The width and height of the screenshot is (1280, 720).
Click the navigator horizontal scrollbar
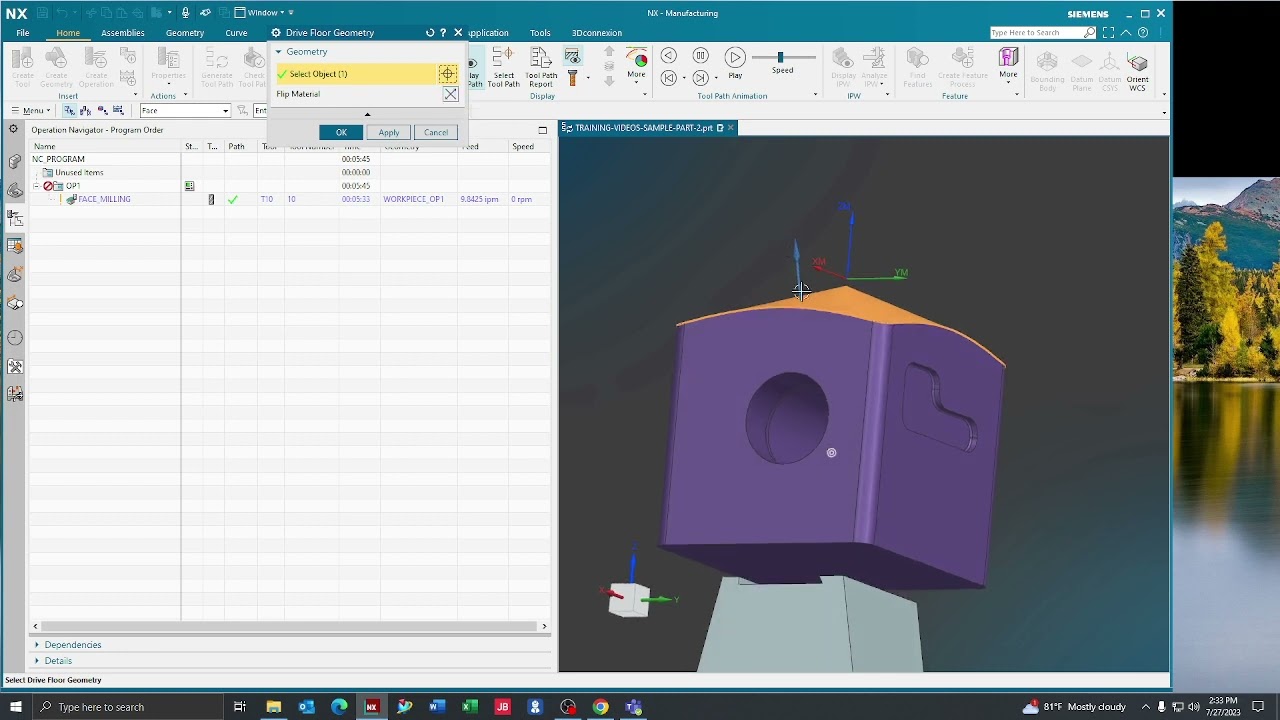coord(289,626)
